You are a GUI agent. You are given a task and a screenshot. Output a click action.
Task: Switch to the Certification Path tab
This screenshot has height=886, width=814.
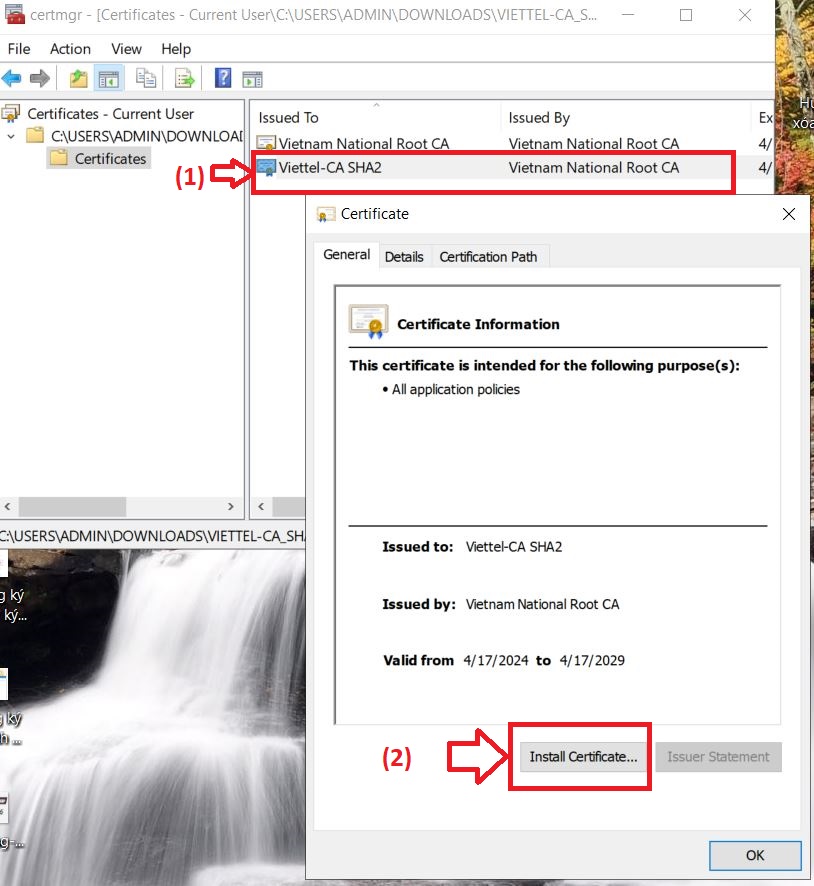pyautogui.click(x=489, y=256)
